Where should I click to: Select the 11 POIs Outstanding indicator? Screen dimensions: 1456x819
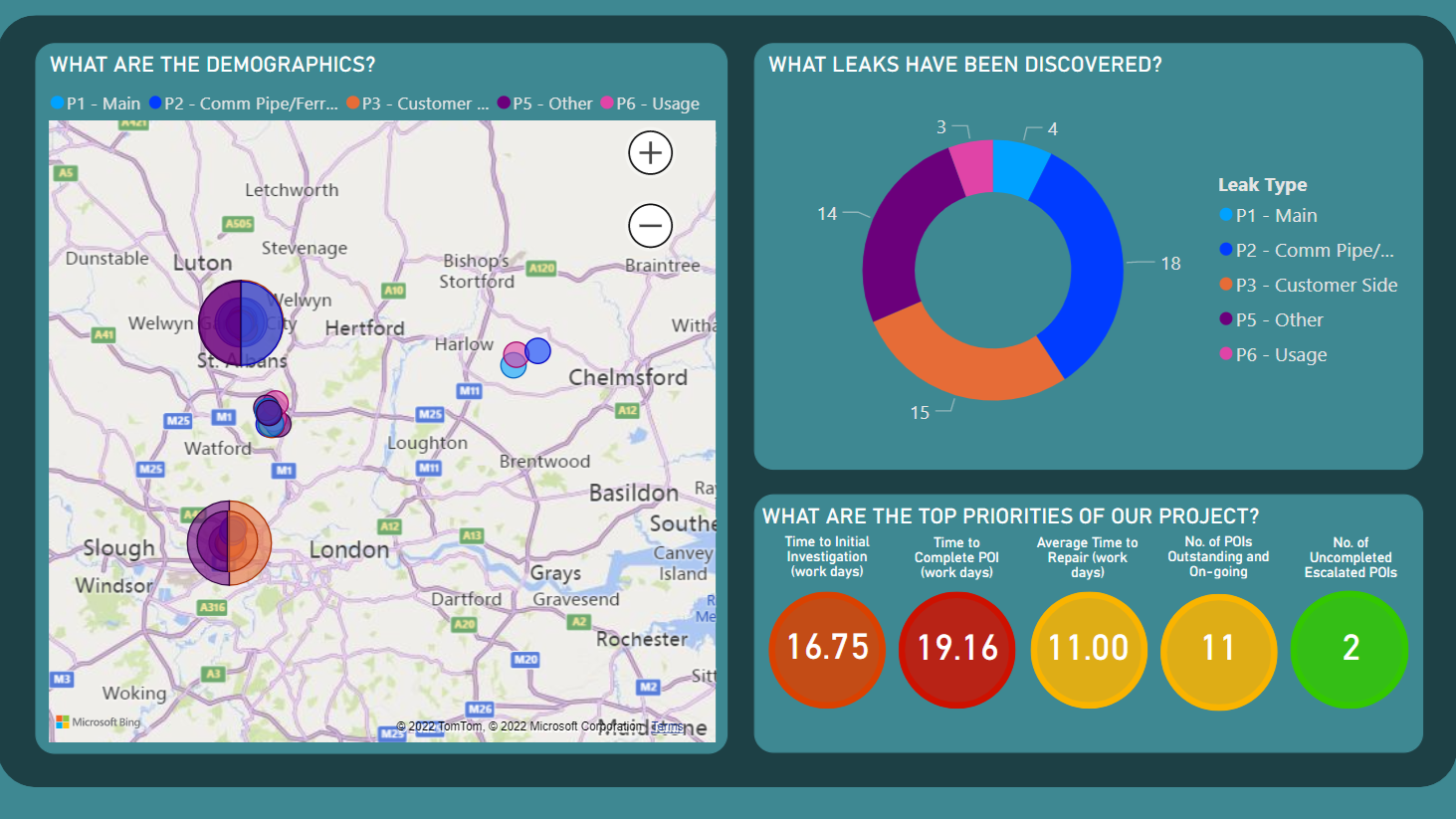(x=1218, y=651)
